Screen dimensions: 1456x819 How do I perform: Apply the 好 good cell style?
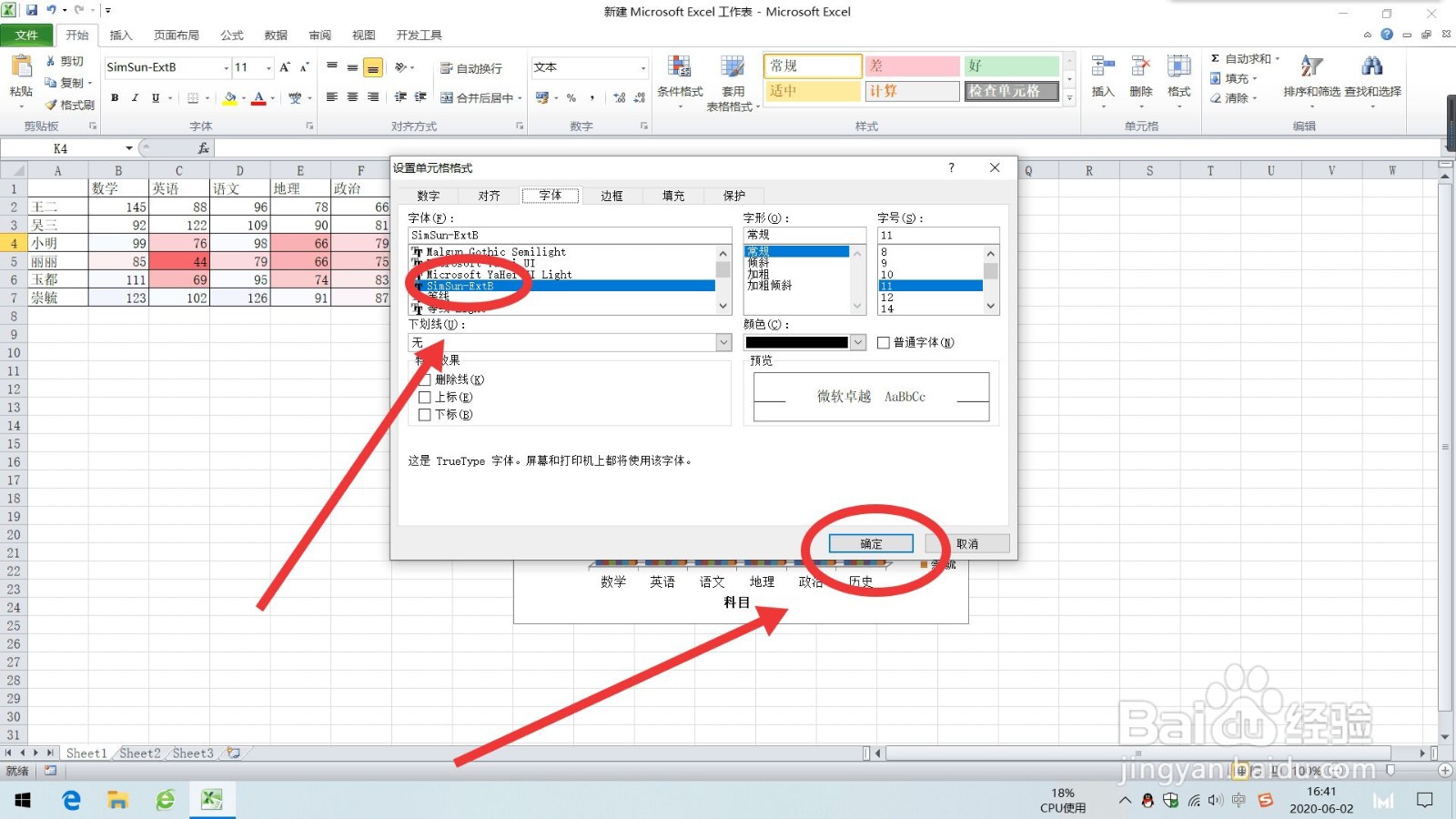pyautogui.click(x=1011, y=66)
